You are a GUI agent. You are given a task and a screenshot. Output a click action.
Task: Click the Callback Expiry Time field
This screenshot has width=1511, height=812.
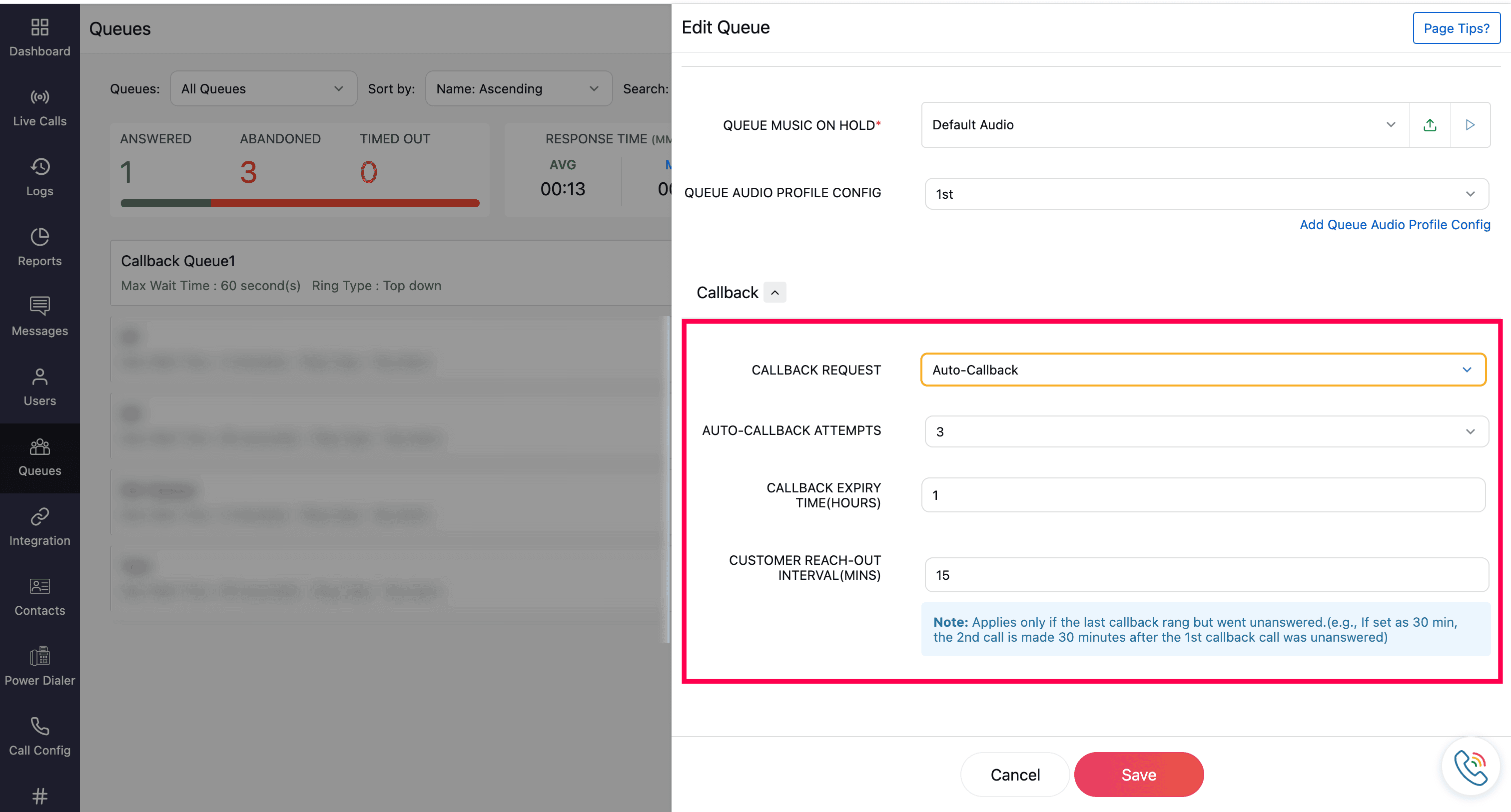point(1203,495)
